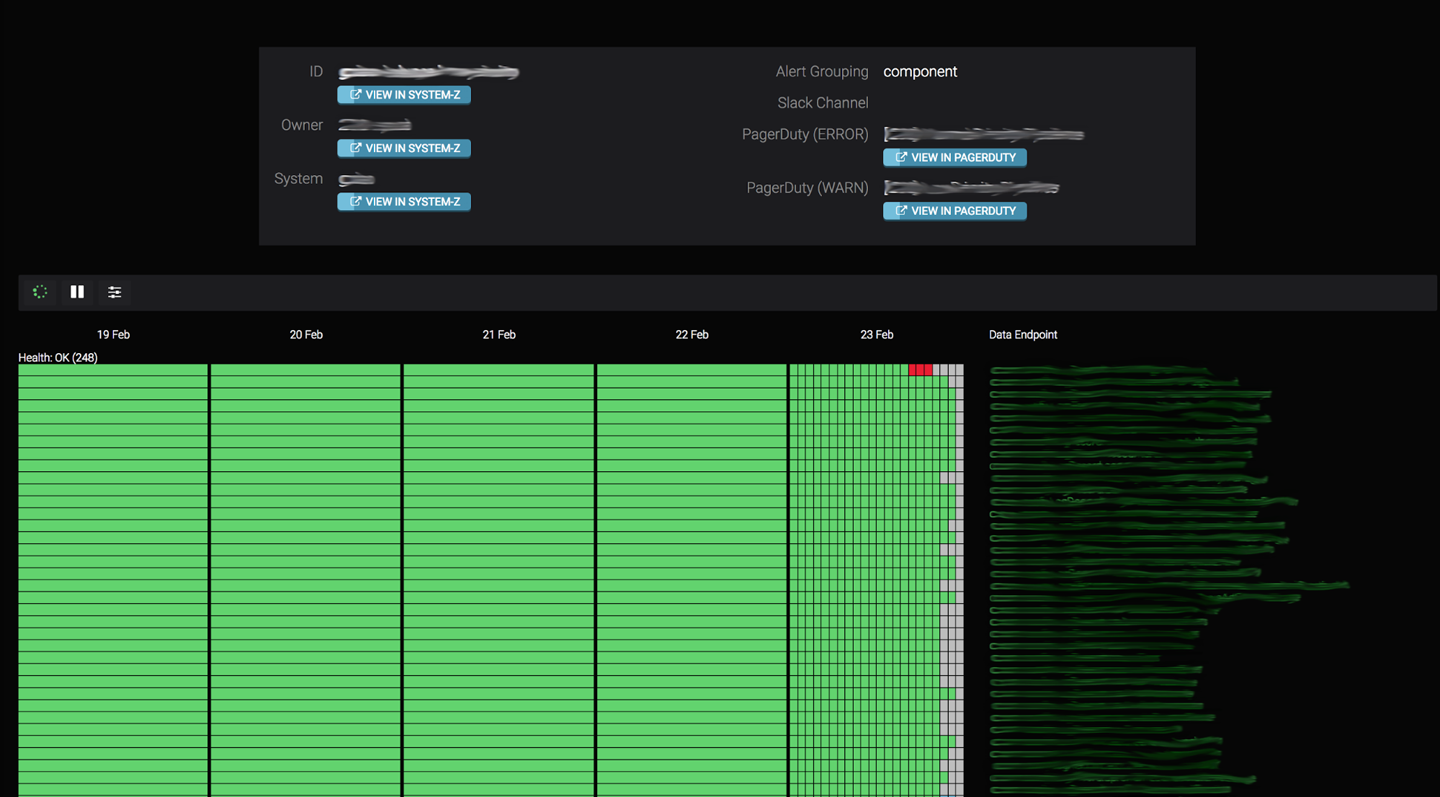This screenshot has width=1440, height=797.
Task: Open the topmost data endpoint link
Action: [x=1100, y=371]
